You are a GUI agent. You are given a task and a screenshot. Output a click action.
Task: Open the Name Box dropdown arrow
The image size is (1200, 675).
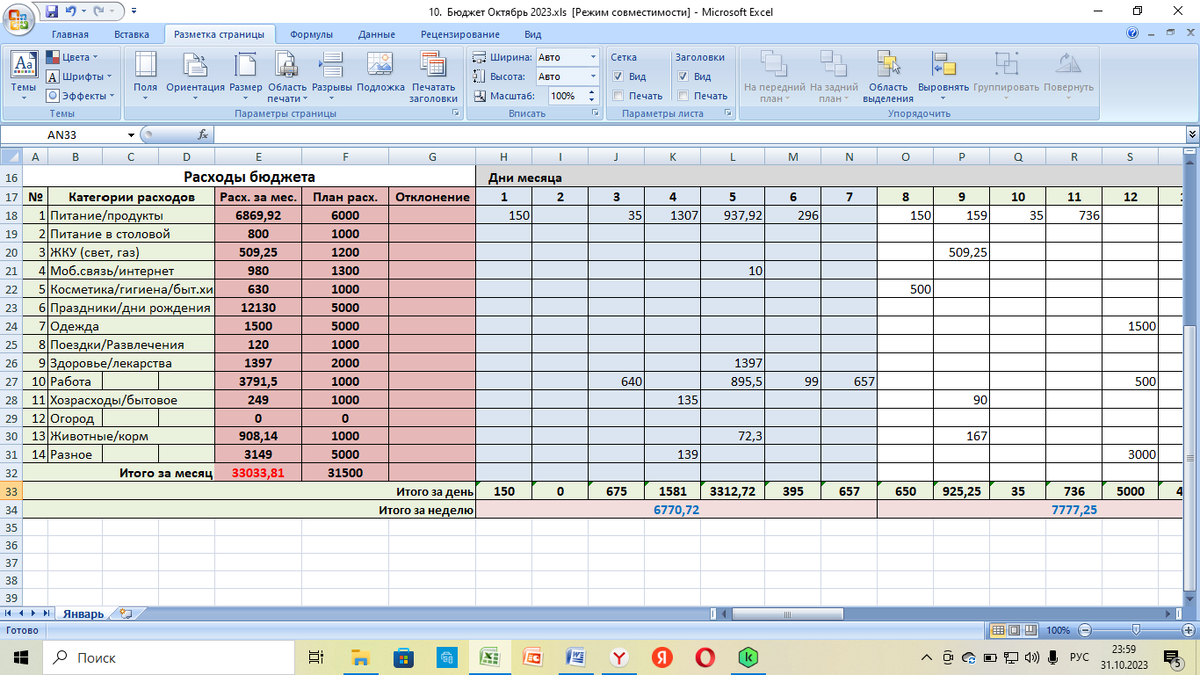(x=131, y=135)
